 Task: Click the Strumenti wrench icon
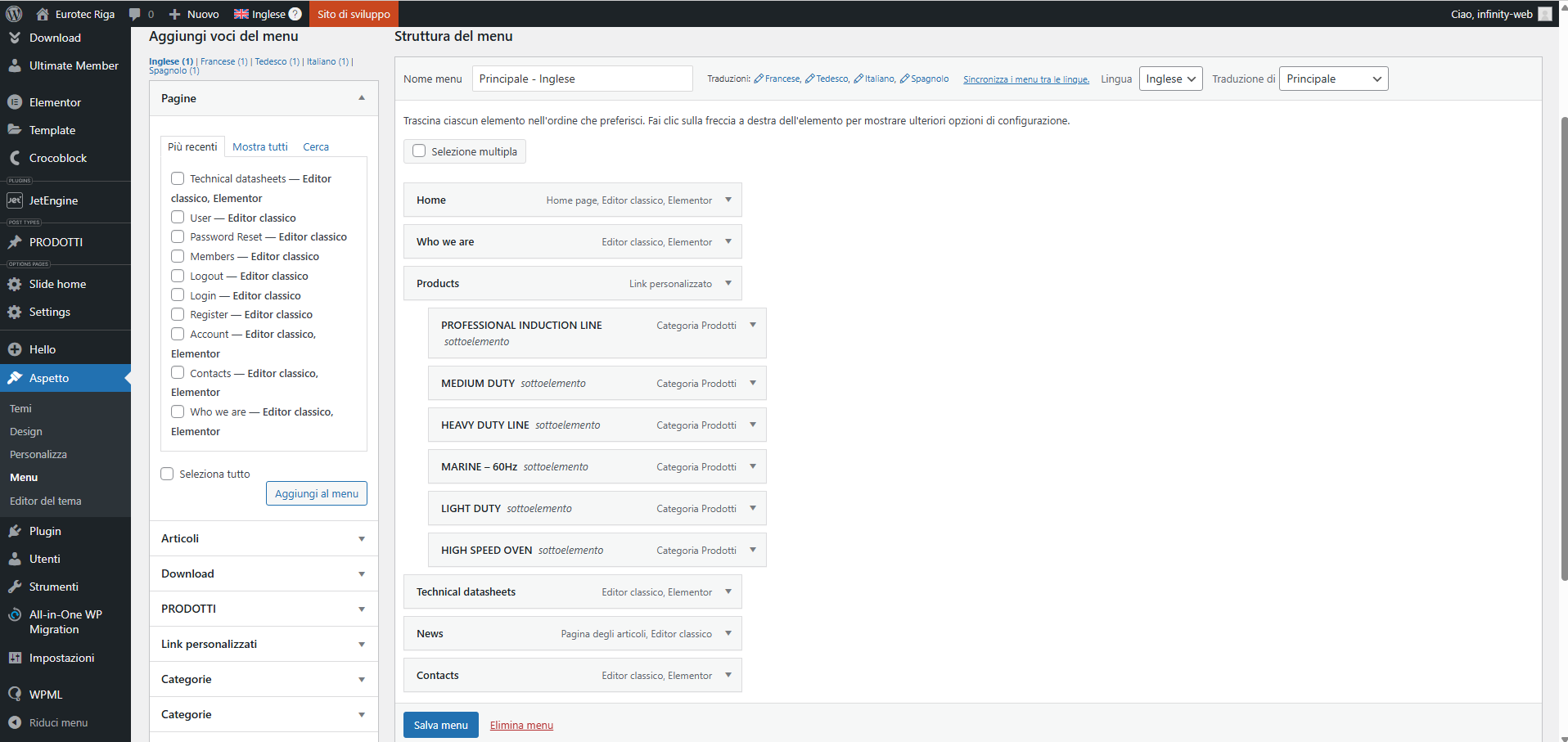point(15,587)
